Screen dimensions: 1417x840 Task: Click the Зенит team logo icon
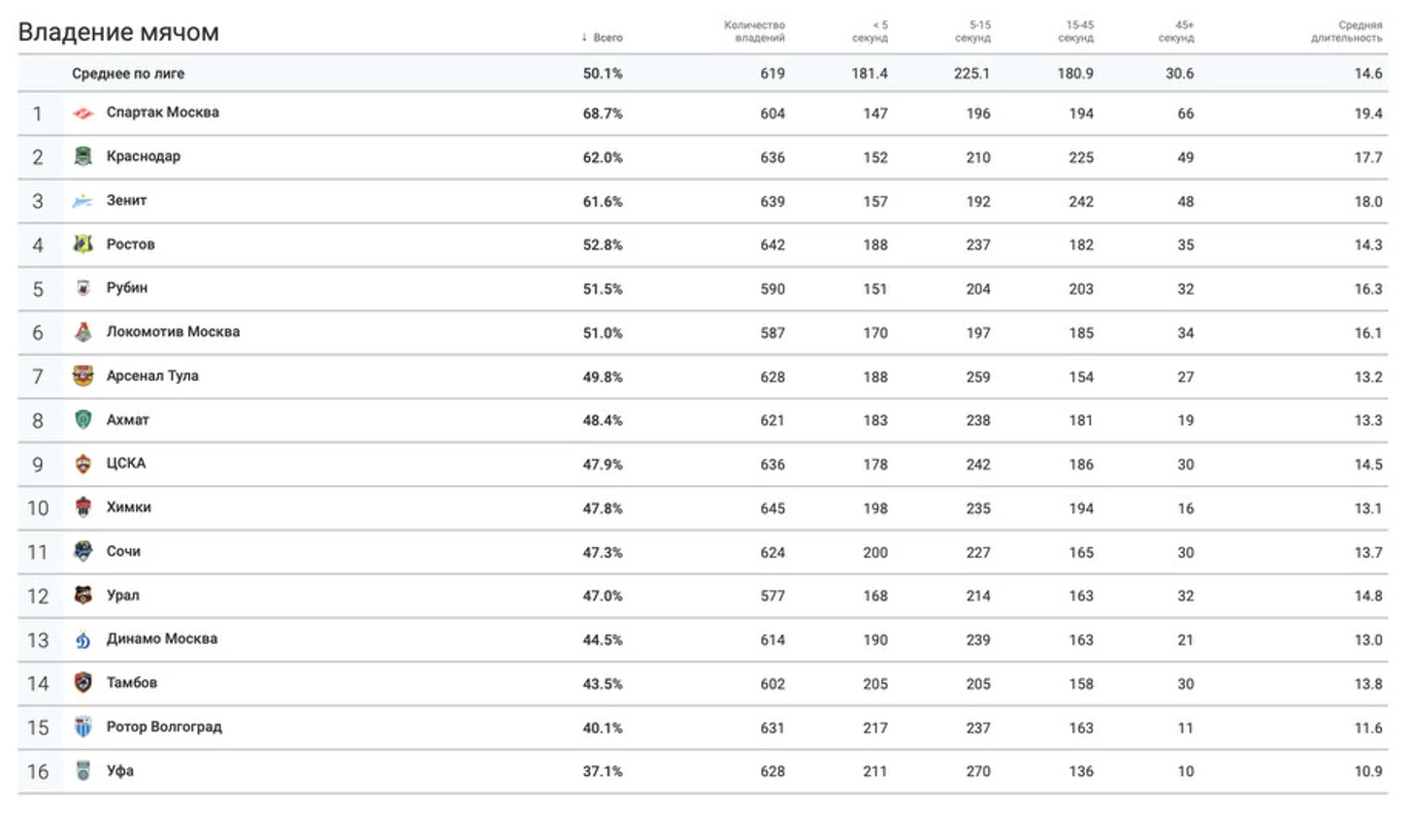pos(83,201)
